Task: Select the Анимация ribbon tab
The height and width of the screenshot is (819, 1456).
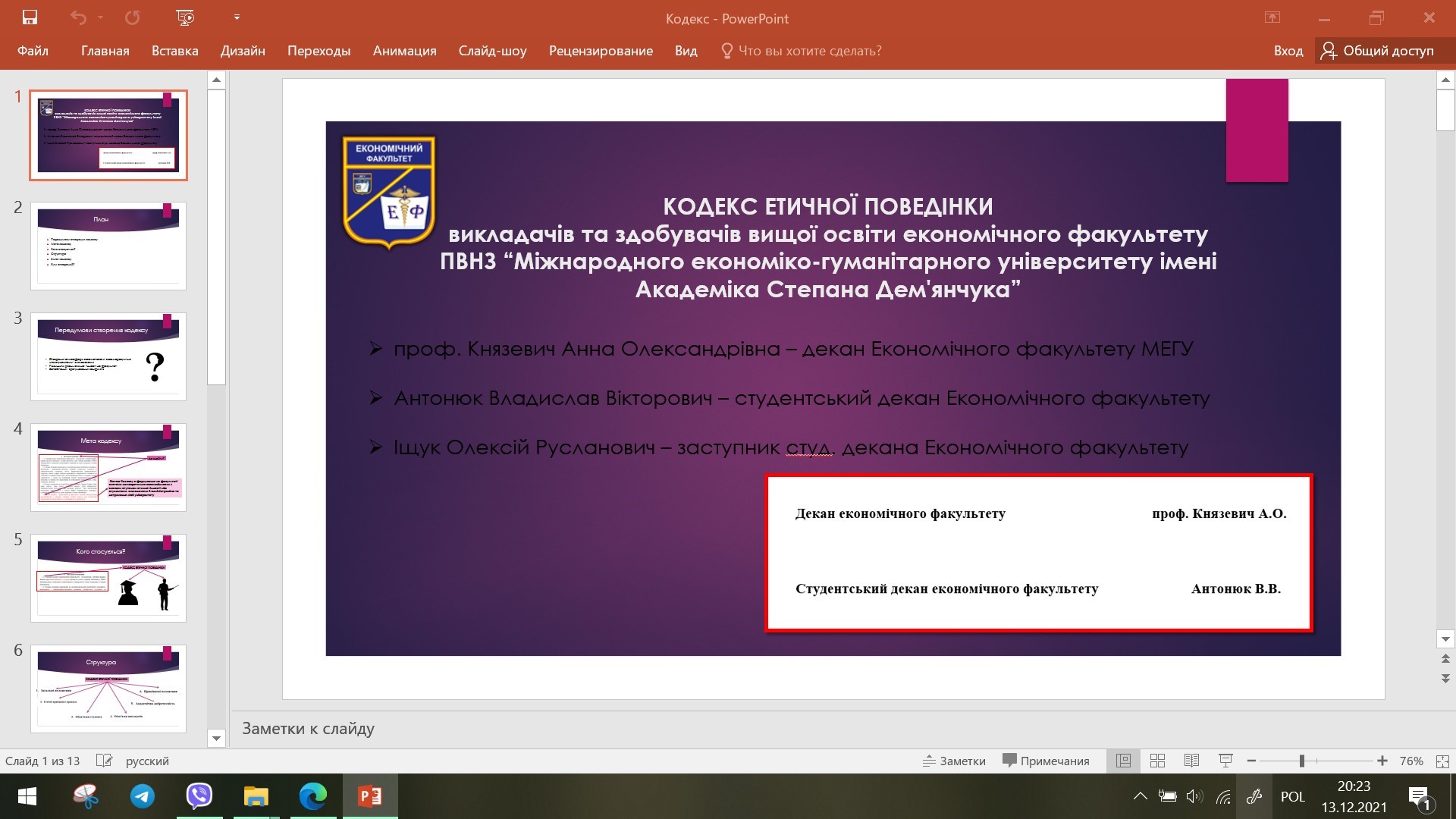Action: 404,51
